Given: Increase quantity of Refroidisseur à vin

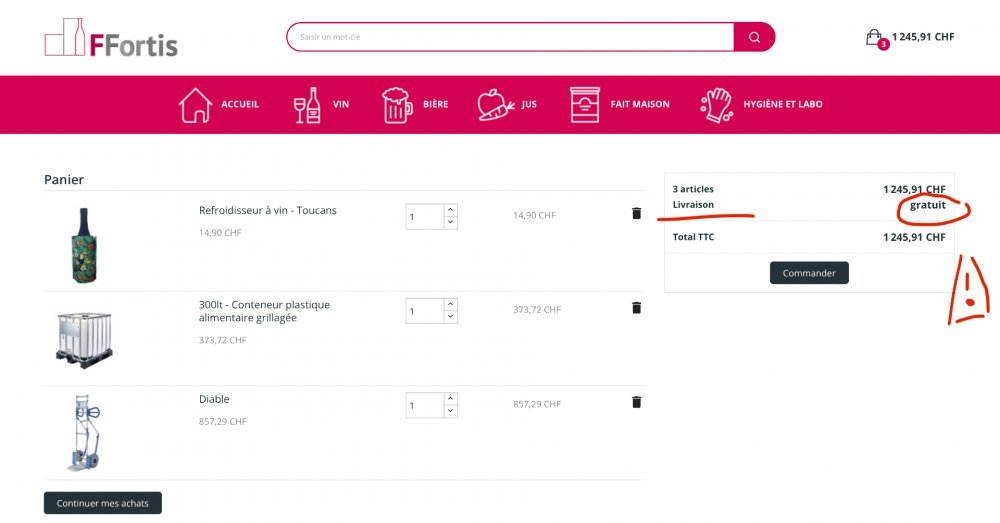Looking at the screenshot, I should [450, 210].
